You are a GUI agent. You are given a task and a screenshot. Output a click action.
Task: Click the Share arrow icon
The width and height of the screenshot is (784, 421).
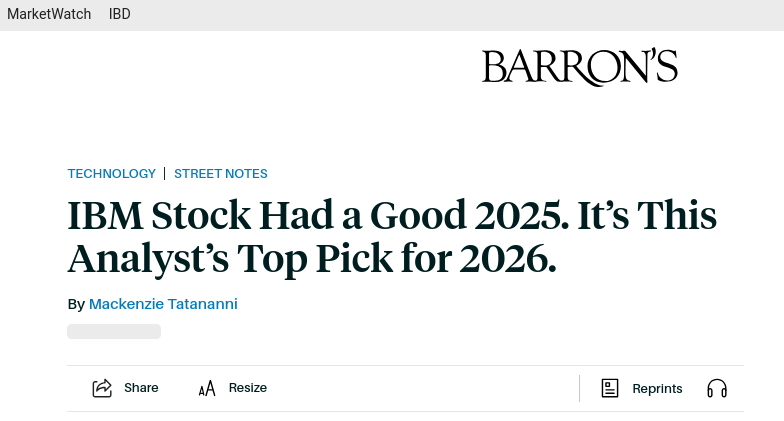click(102, 388)
